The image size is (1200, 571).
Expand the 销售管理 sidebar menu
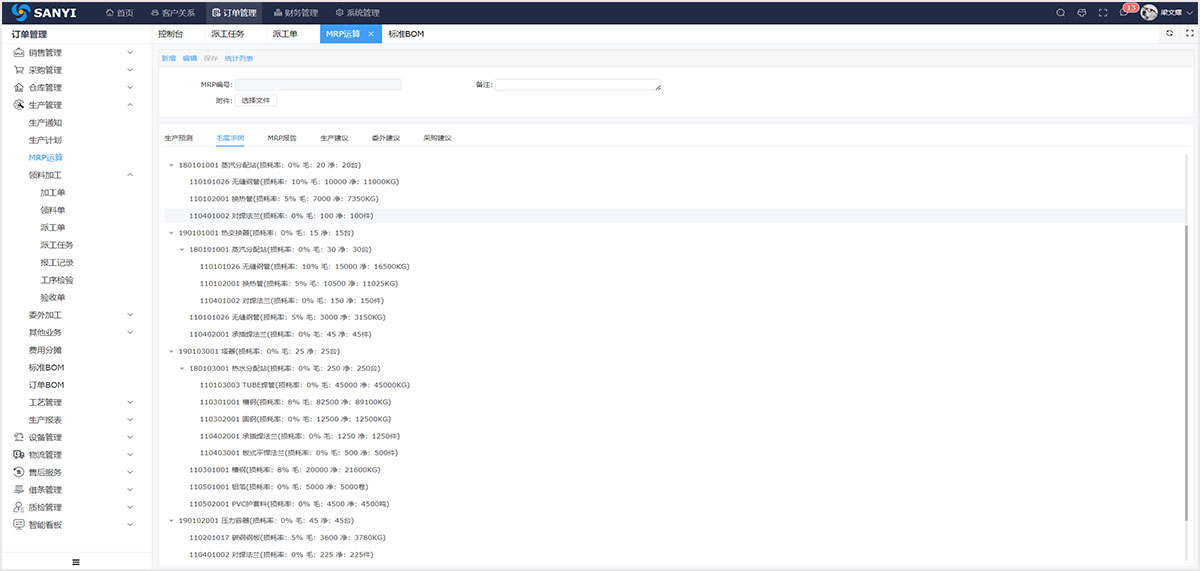pos(130,53)
